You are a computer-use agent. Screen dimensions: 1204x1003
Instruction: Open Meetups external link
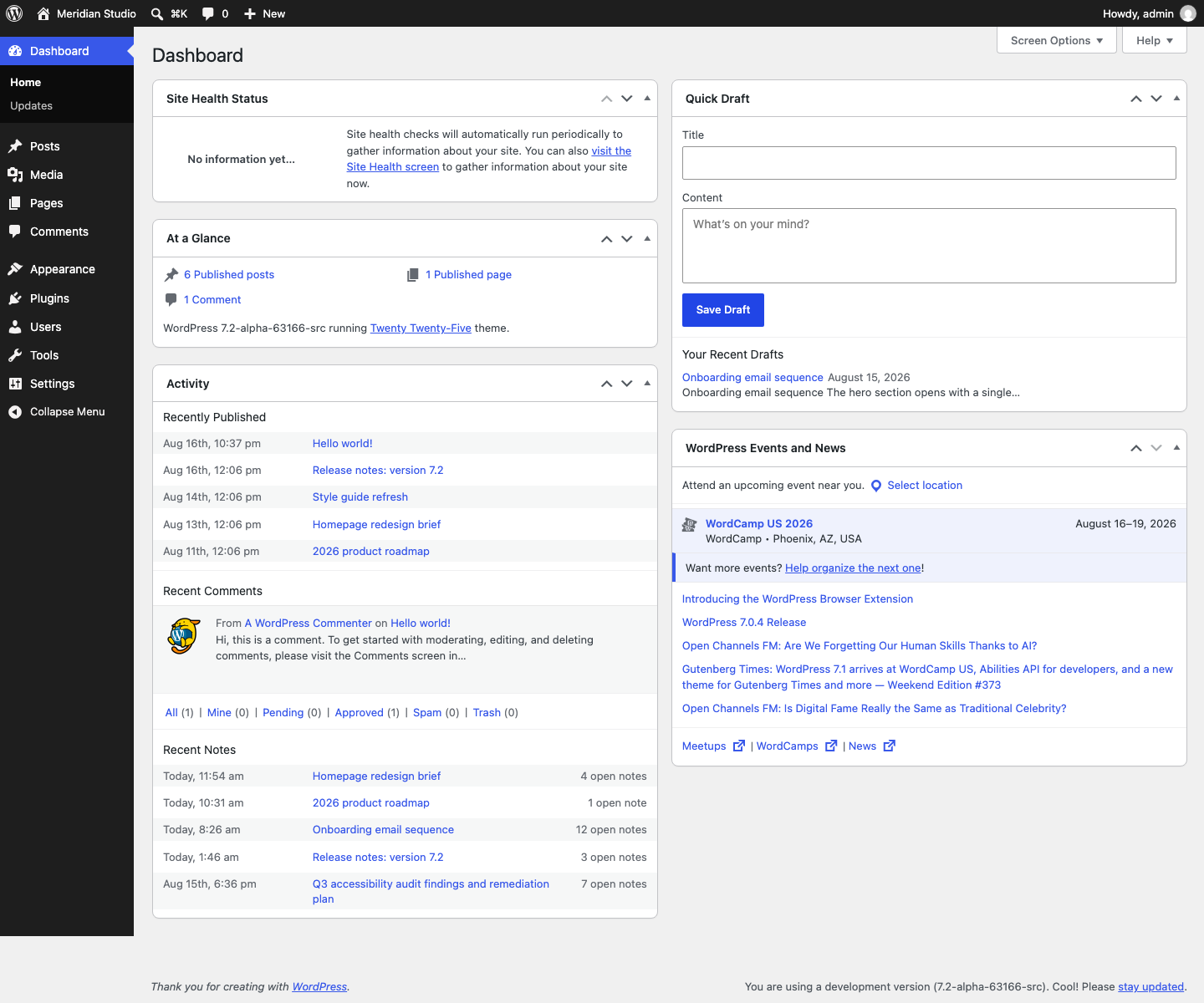(x=713, y=746)
